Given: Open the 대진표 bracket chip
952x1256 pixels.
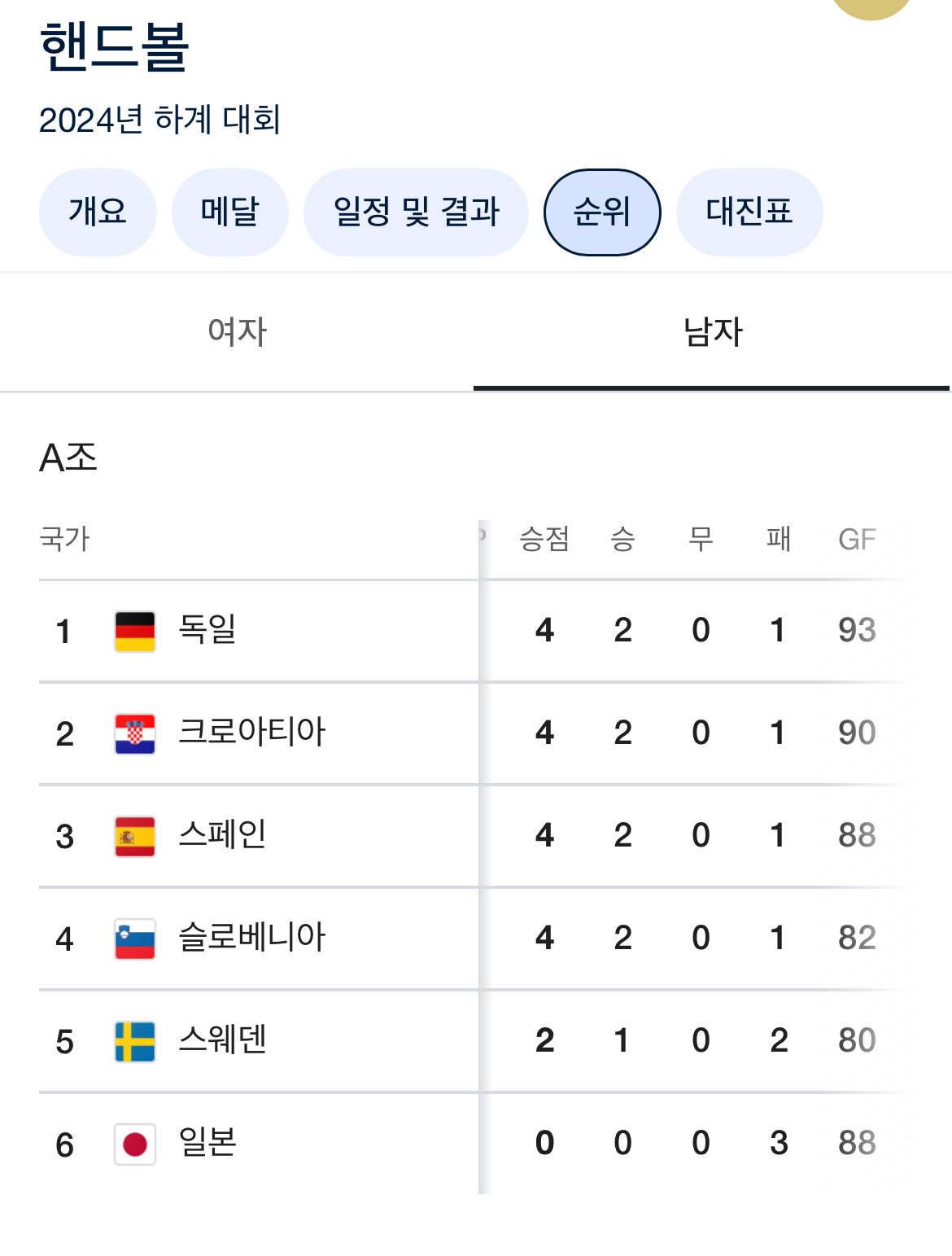Looking at the screenshot, I should 749,212.
